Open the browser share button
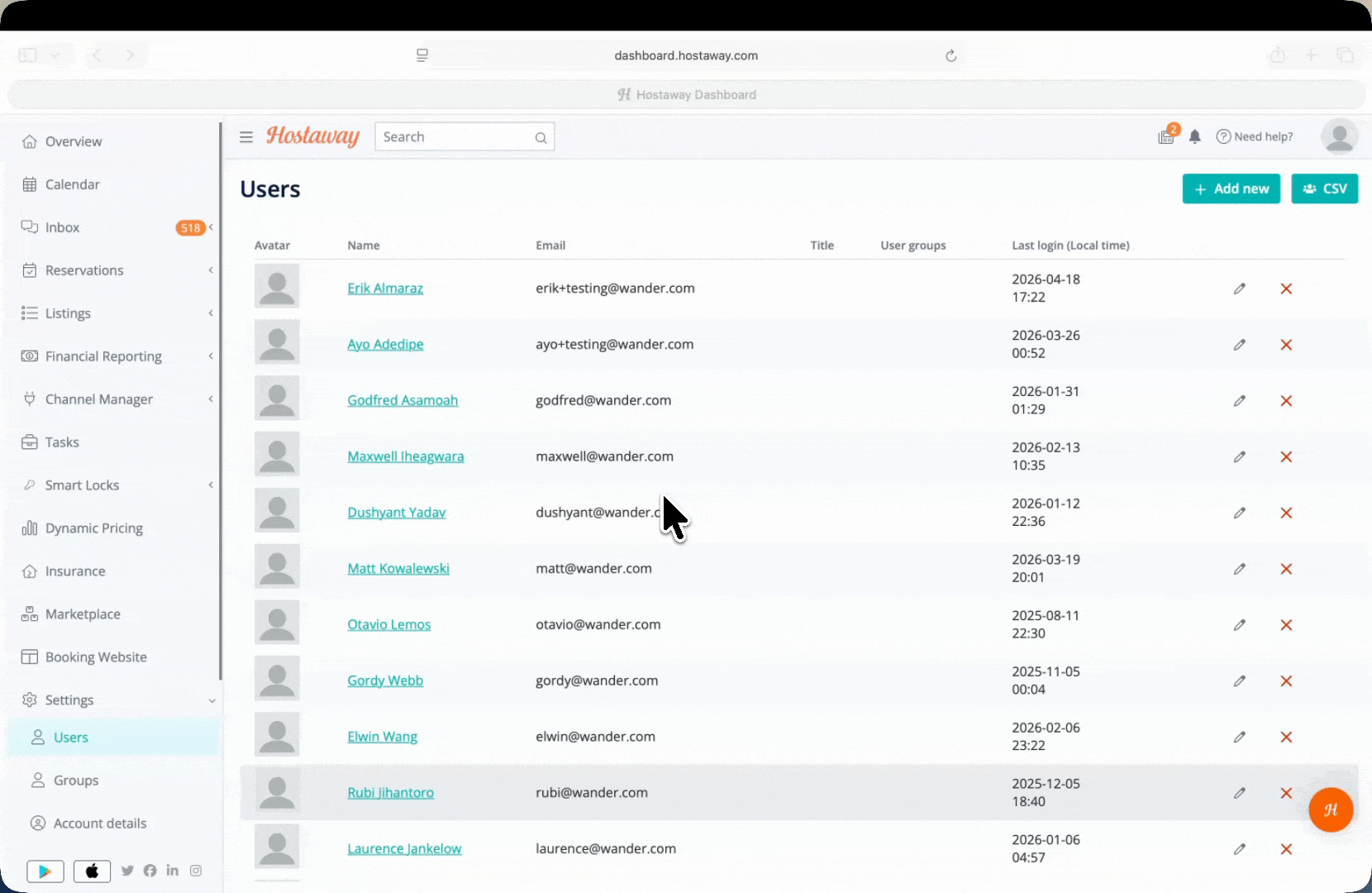The image size is (1372, 893). (1278, 55)
